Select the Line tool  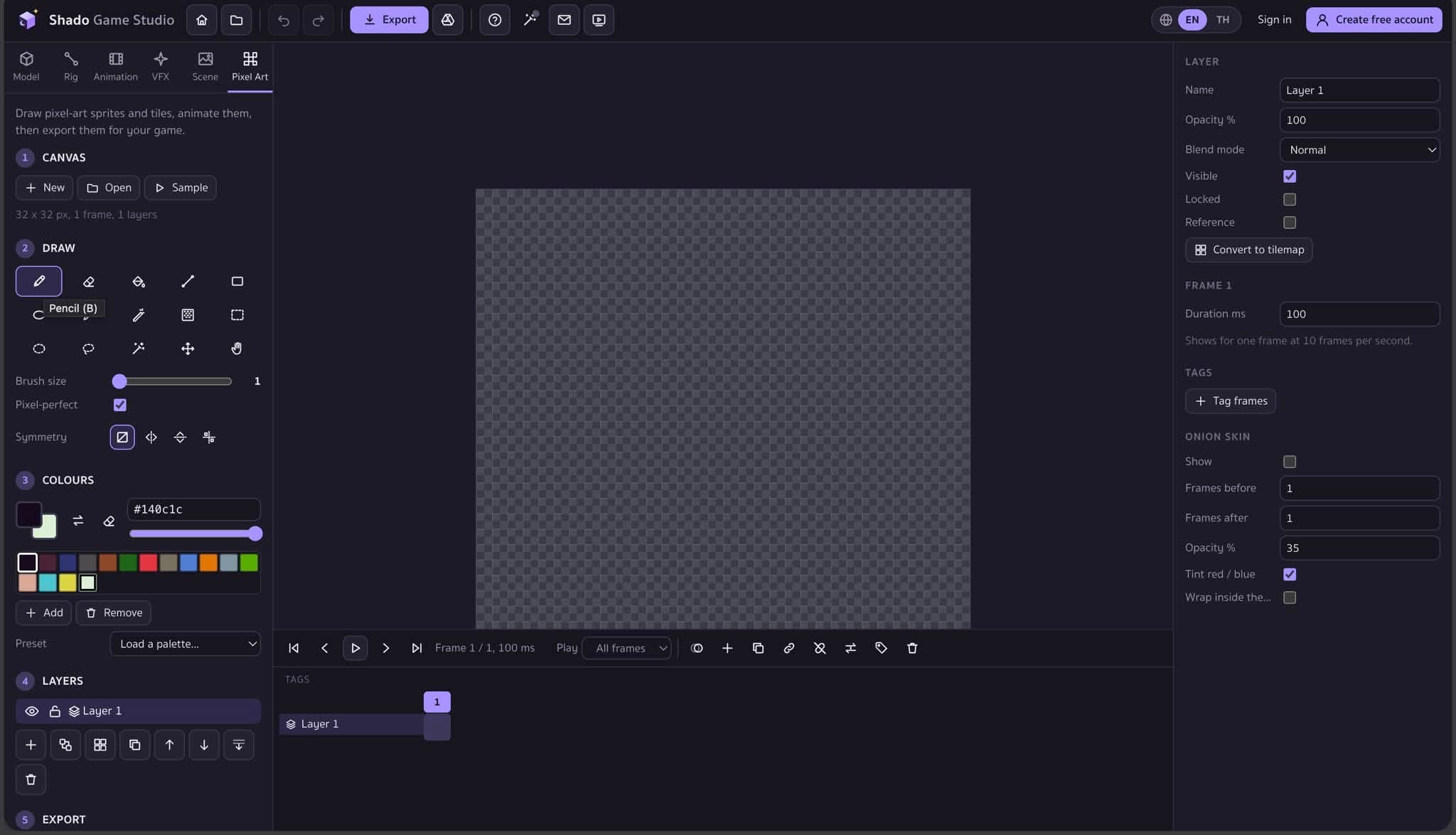188,282
